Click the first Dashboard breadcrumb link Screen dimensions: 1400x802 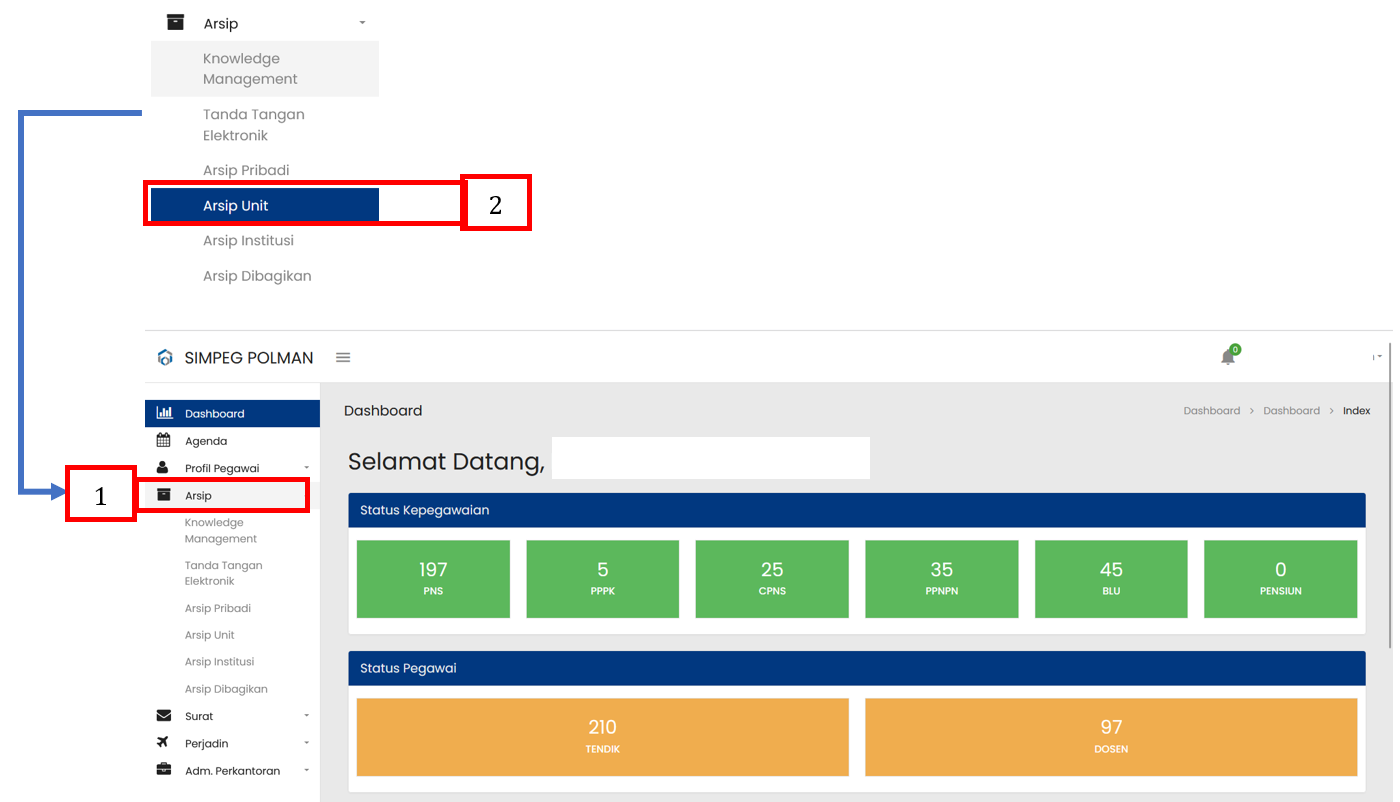1211,411
